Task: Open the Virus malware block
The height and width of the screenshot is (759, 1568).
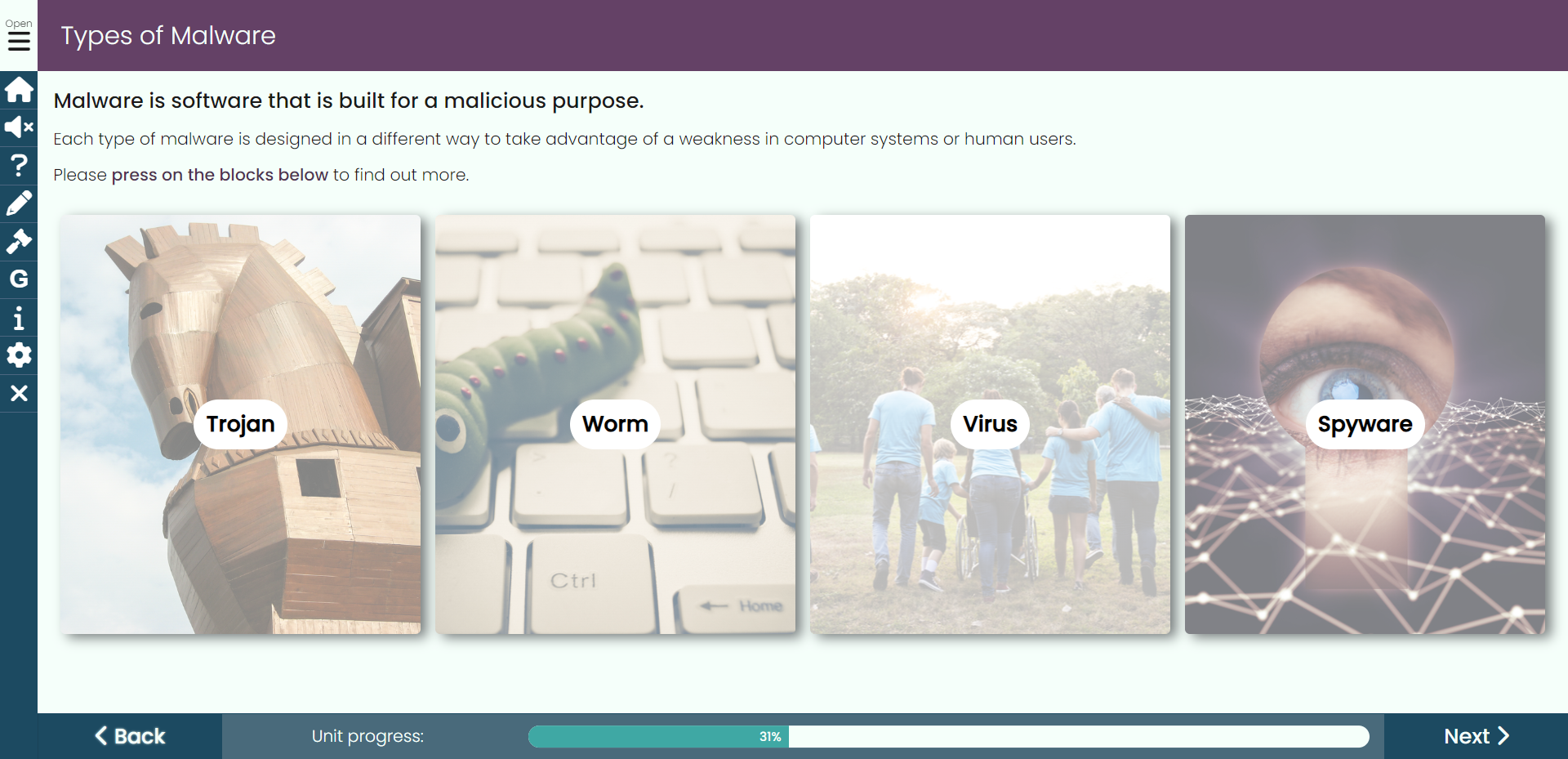Action: [x=990, y=424]
